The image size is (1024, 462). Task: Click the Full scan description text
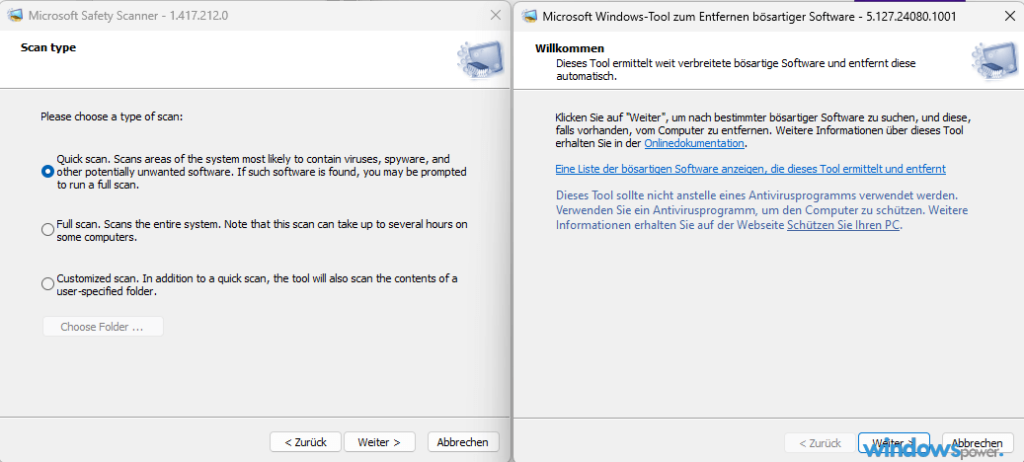[262, 231]
